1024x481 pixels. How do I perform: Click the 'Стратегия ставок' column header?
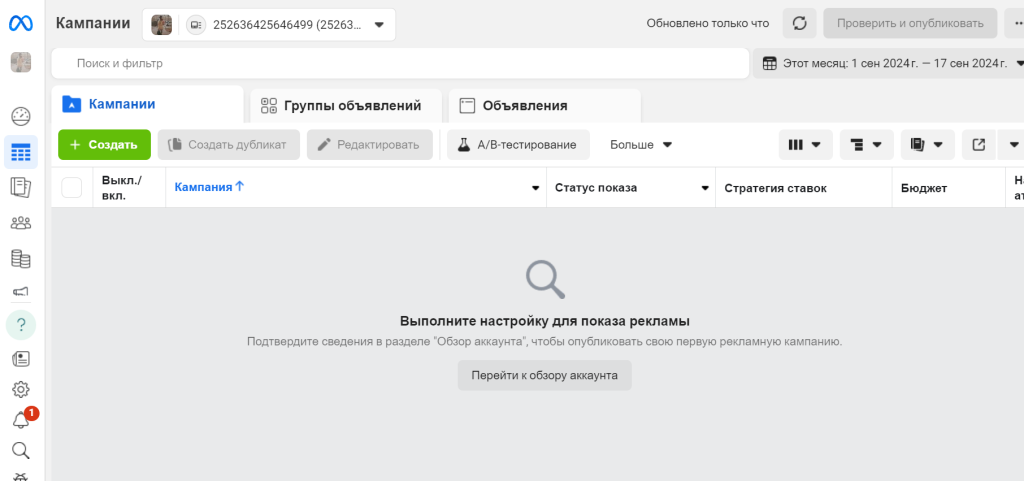[776, 188]
